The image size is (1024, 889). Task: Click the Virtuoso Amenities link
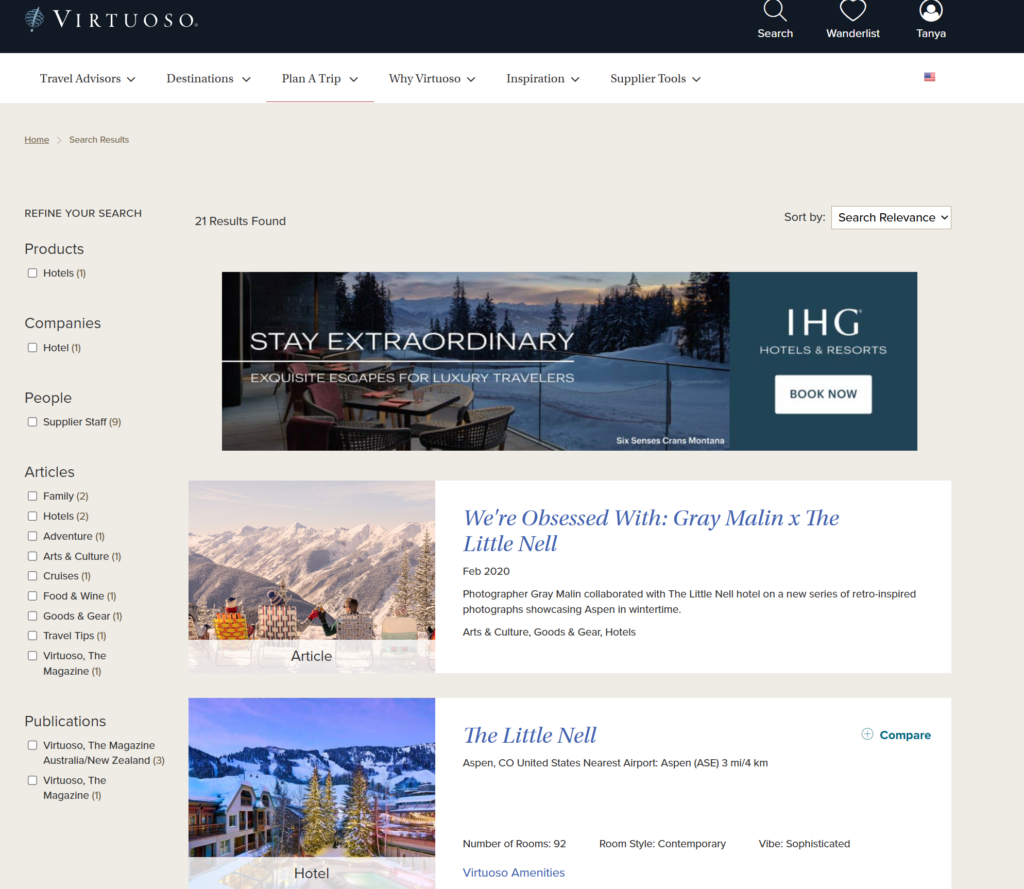513,873
